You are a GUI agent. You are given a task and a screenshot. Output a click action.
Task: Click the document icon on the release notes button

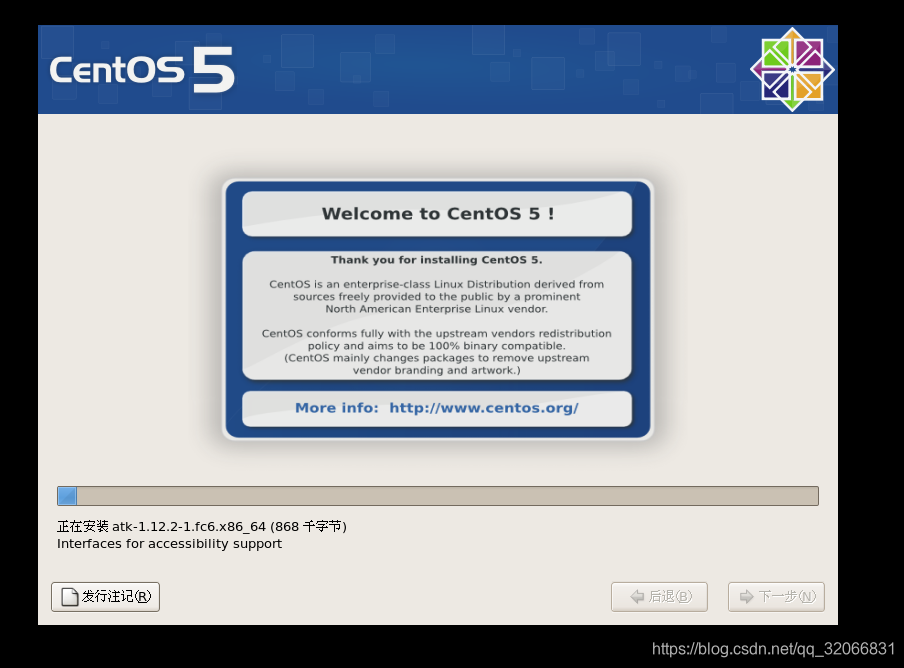tap(70, 597)
